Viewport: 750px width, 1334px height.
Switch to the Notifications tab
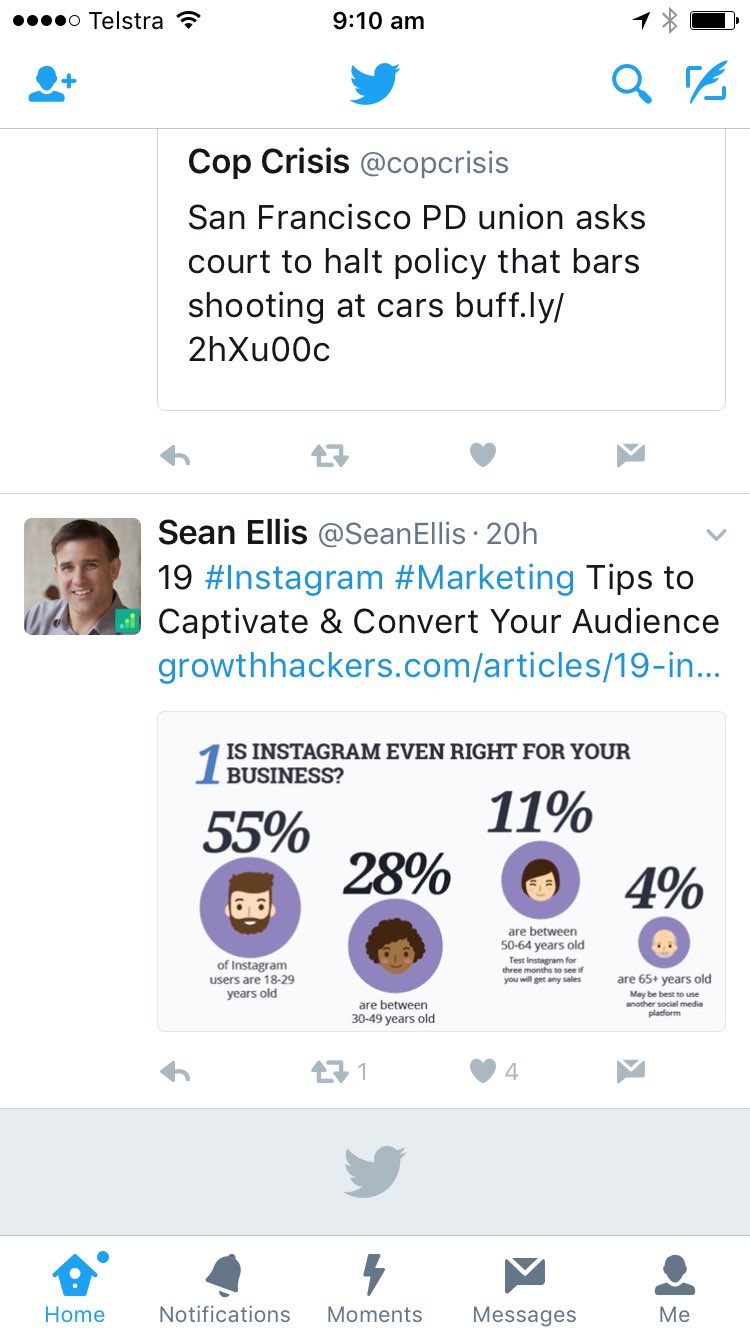click(224, 1285)
